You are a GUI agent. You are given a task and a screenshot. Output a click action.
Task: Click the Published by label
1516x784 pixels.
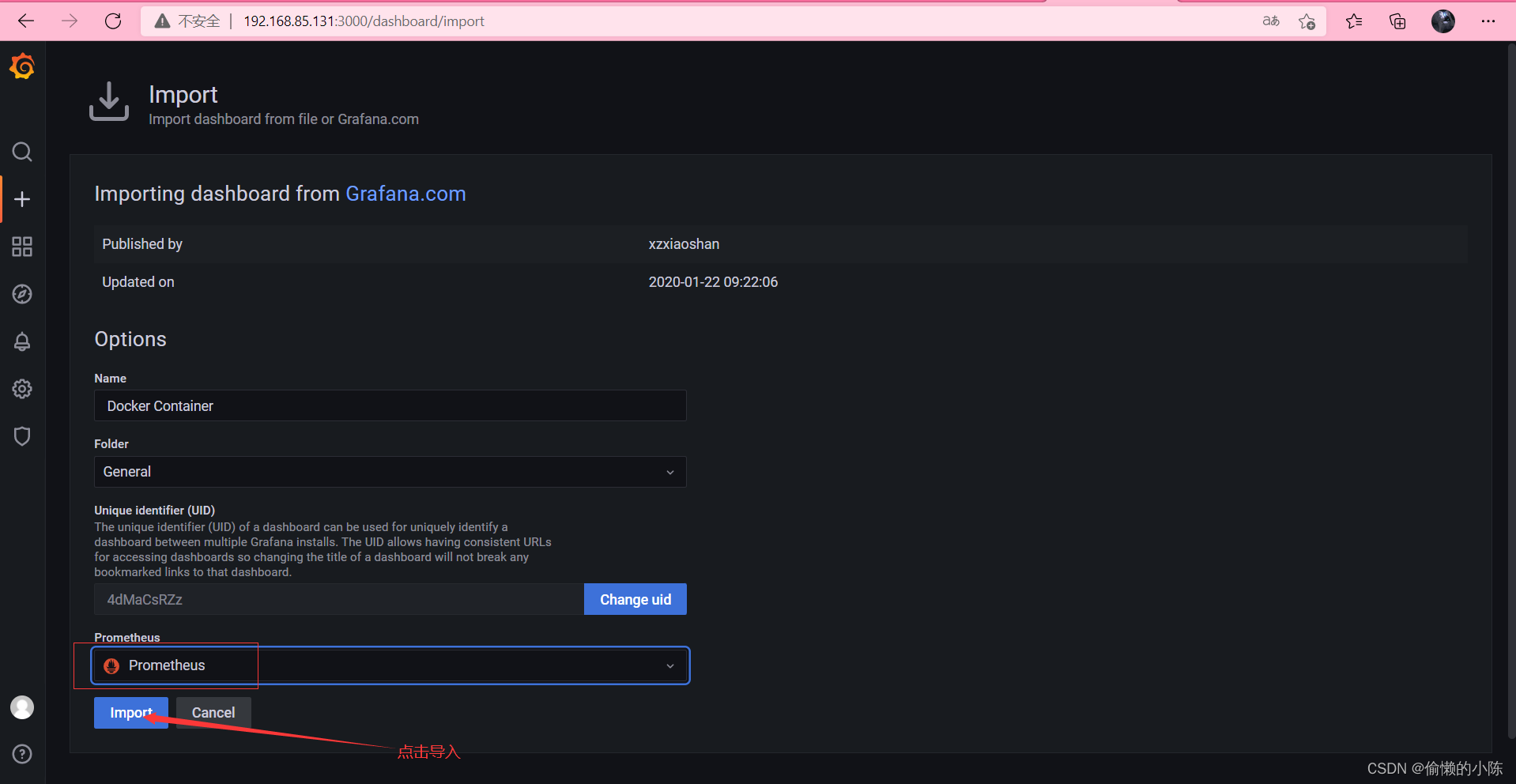pos(142,244)
